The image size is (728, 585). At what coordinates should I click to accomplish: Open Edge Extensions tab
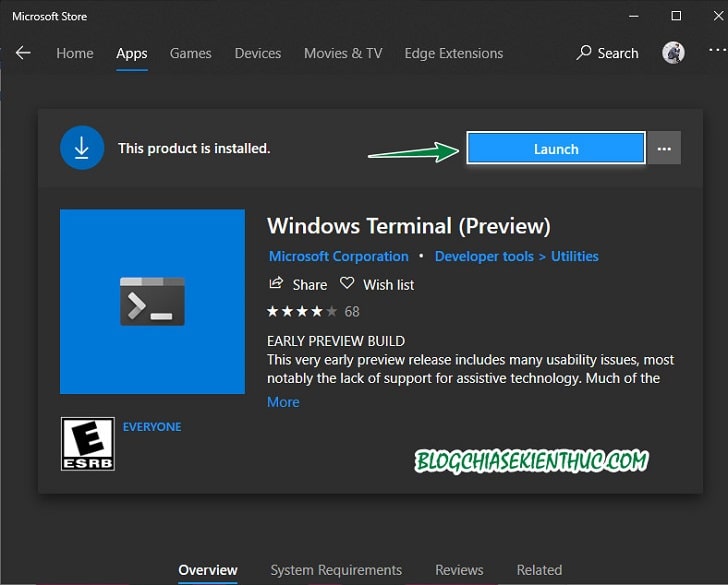click(x=454, y=53)
